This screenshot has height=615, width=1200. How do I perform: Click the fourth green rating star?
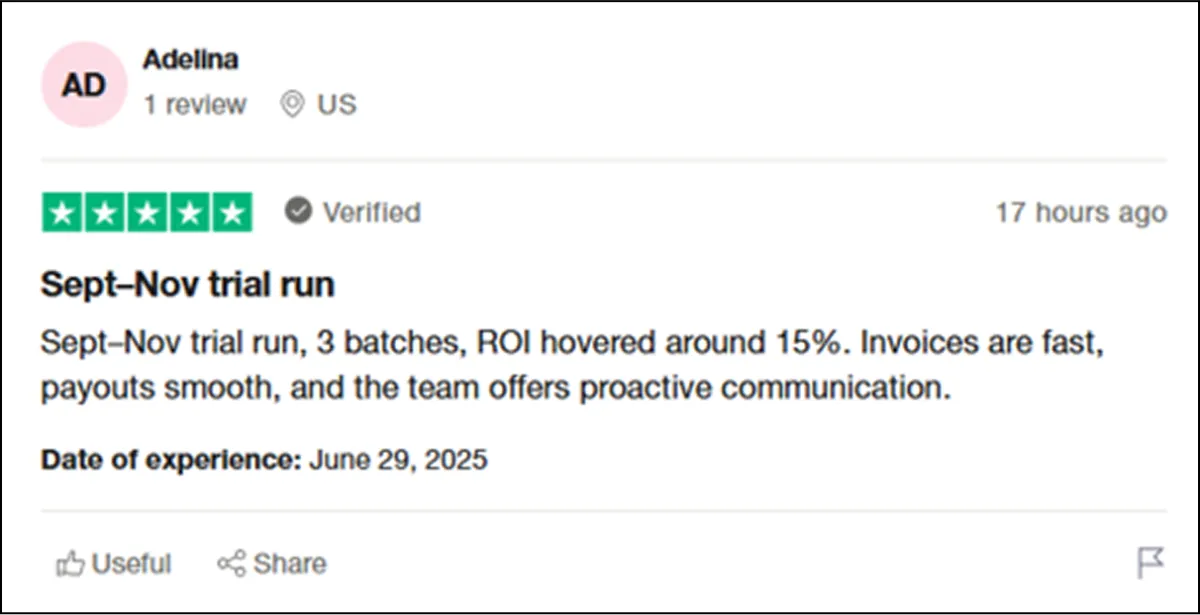[190, 212]
